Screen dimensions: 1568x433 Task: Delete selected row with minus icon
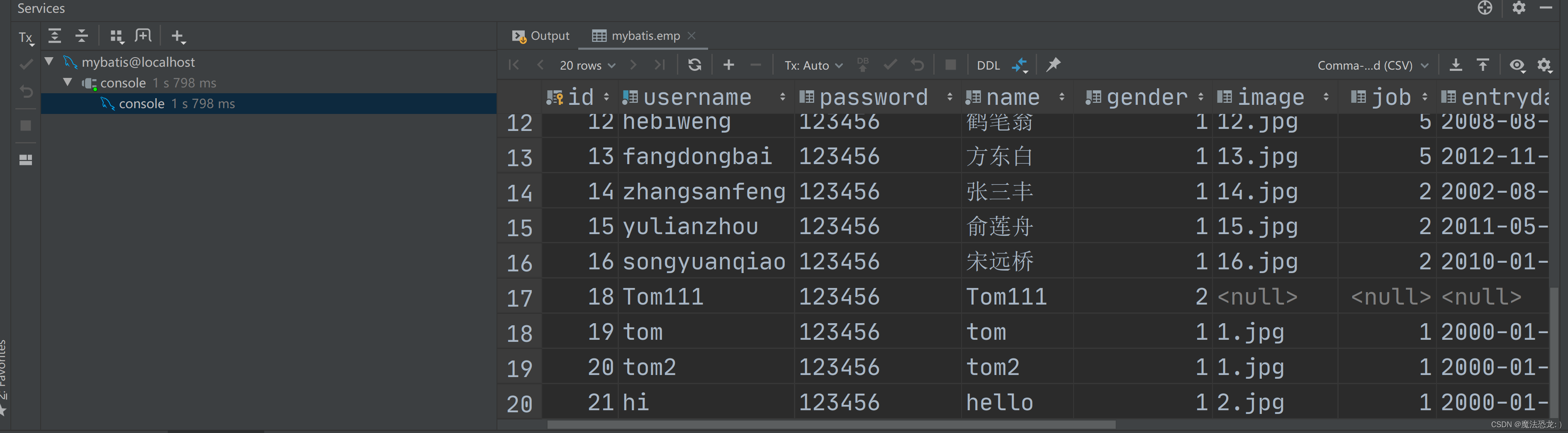coord(755,65)
